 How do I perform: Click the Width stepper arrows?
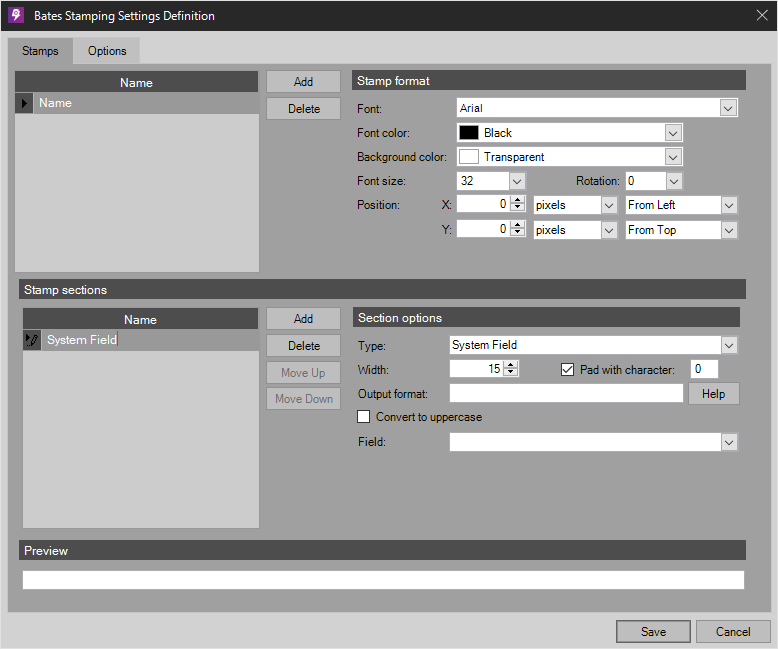[x=511, y=368]
